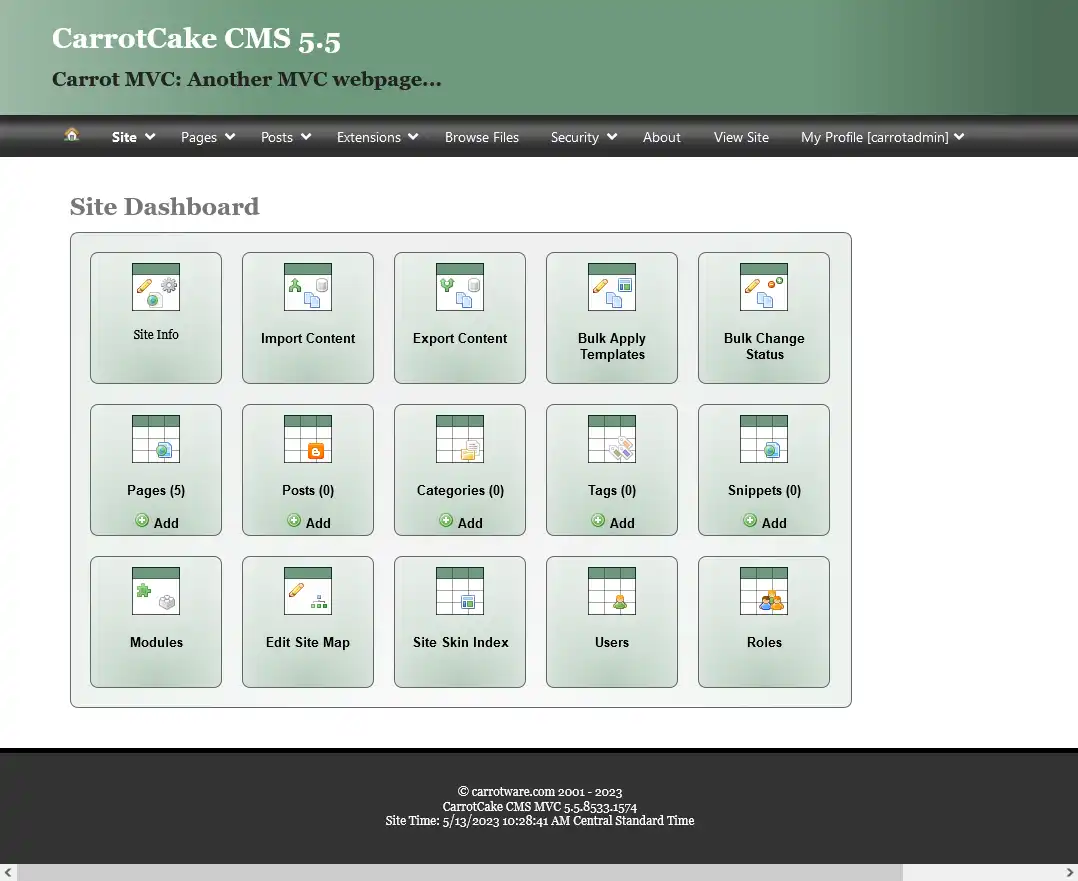Open the Roles grid icon
This screenshot has width=1078, height=881.
[764, 591]
